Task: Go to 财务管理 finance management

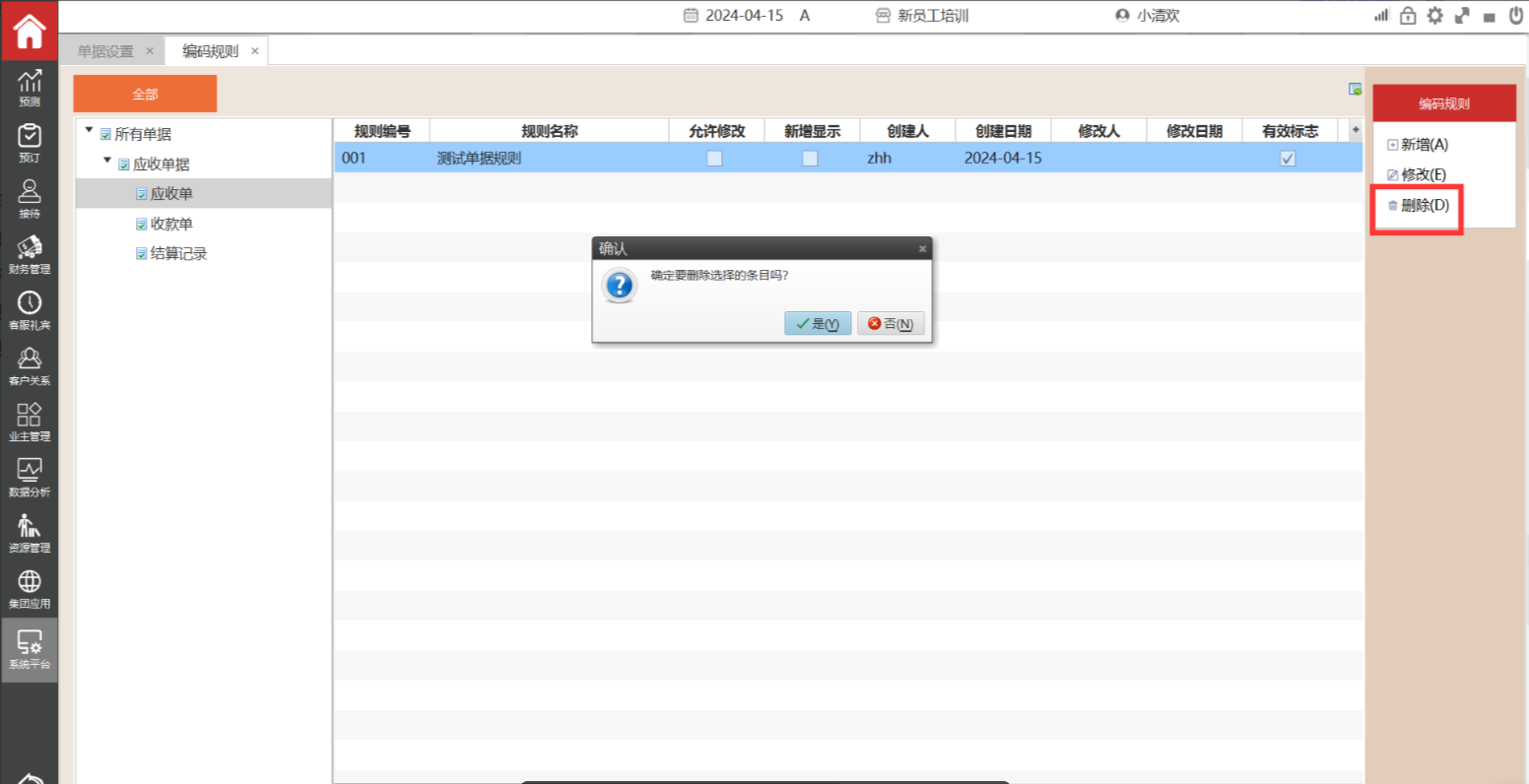Action: [30, 253]
